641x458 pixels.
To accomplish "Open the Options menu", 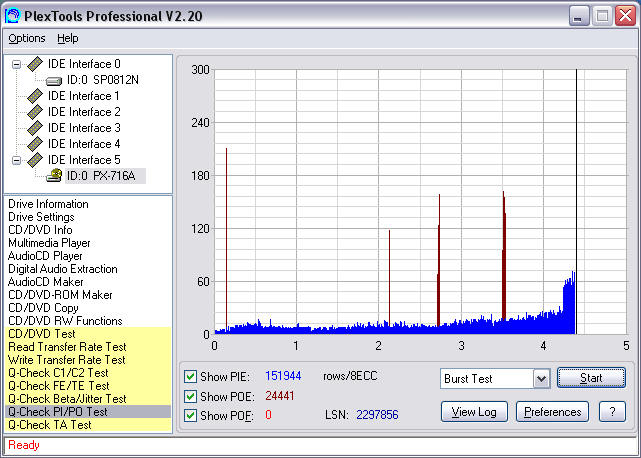I will pos(27,38).
